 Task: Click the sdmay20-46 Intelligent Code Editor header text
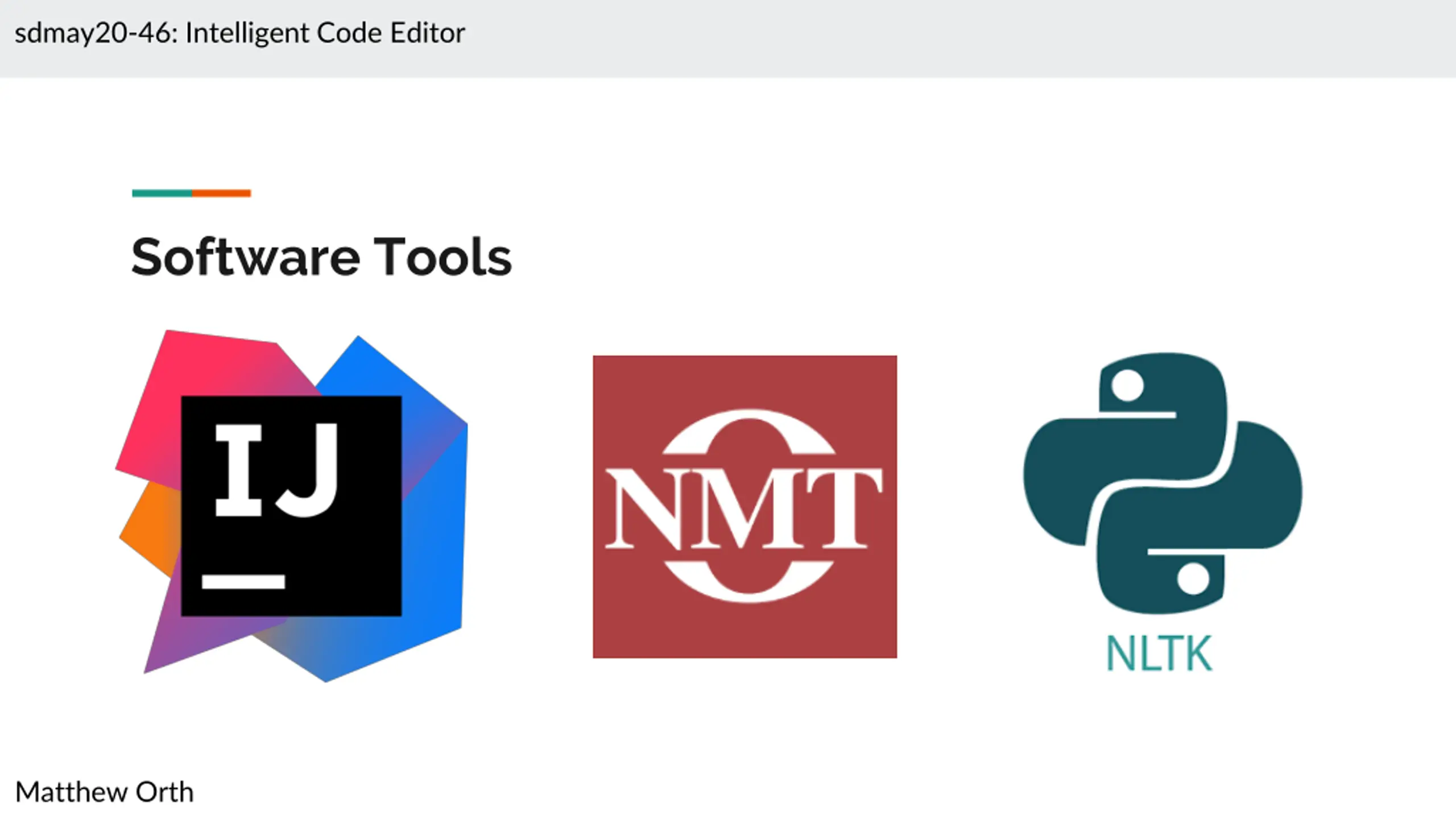tap(239, 33)
